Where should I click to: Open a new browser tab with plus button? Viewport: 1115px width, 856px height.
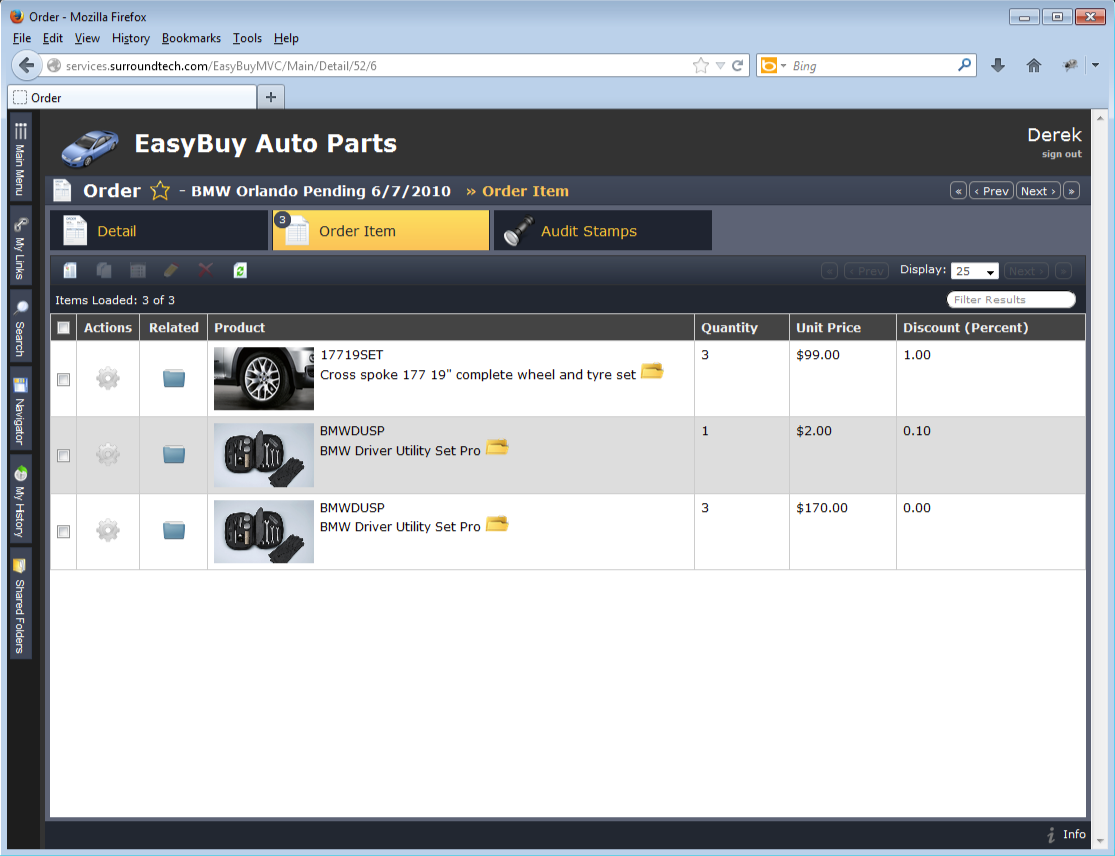271,97
